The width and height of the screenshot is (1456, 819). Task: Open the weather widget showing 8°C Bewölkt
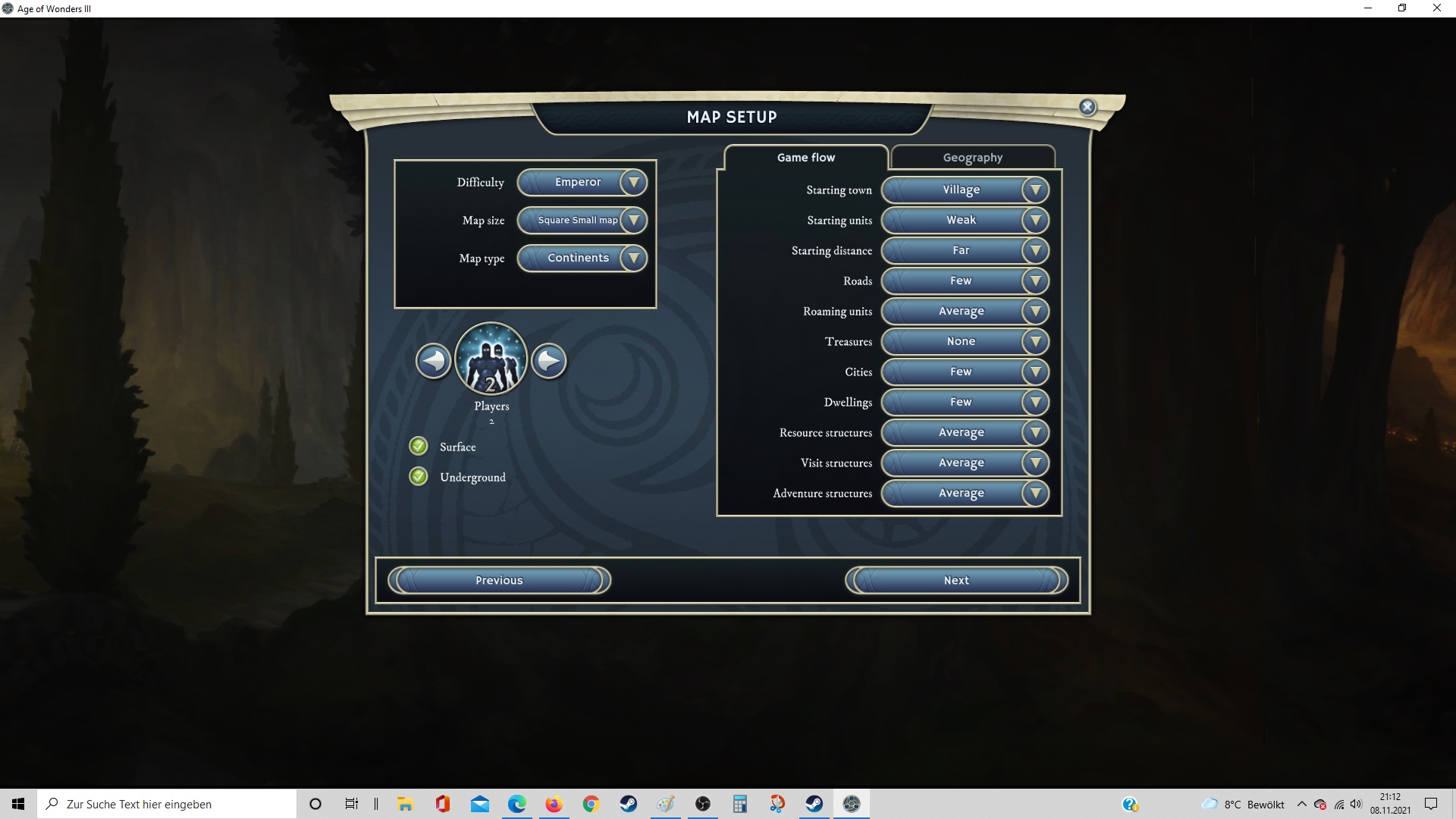(x=1244, y=804)
